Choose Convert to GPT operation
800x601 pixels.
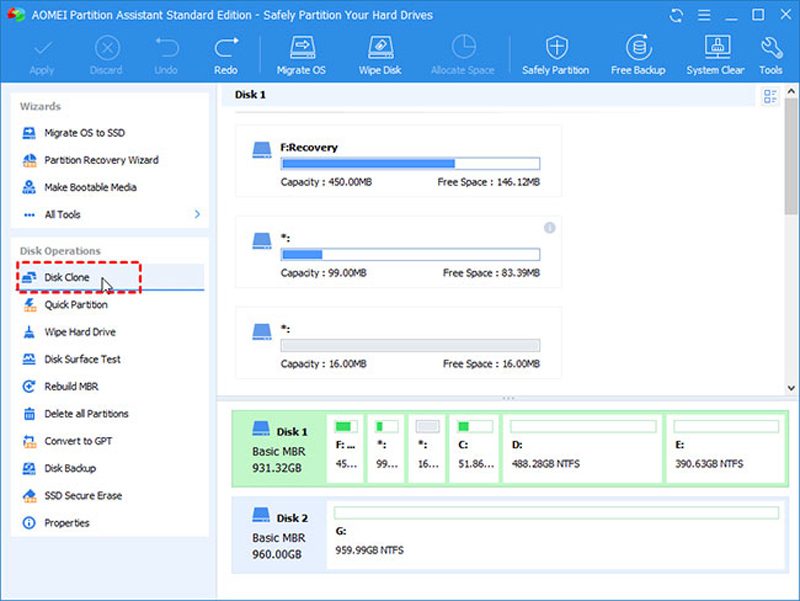pos(76,441)
